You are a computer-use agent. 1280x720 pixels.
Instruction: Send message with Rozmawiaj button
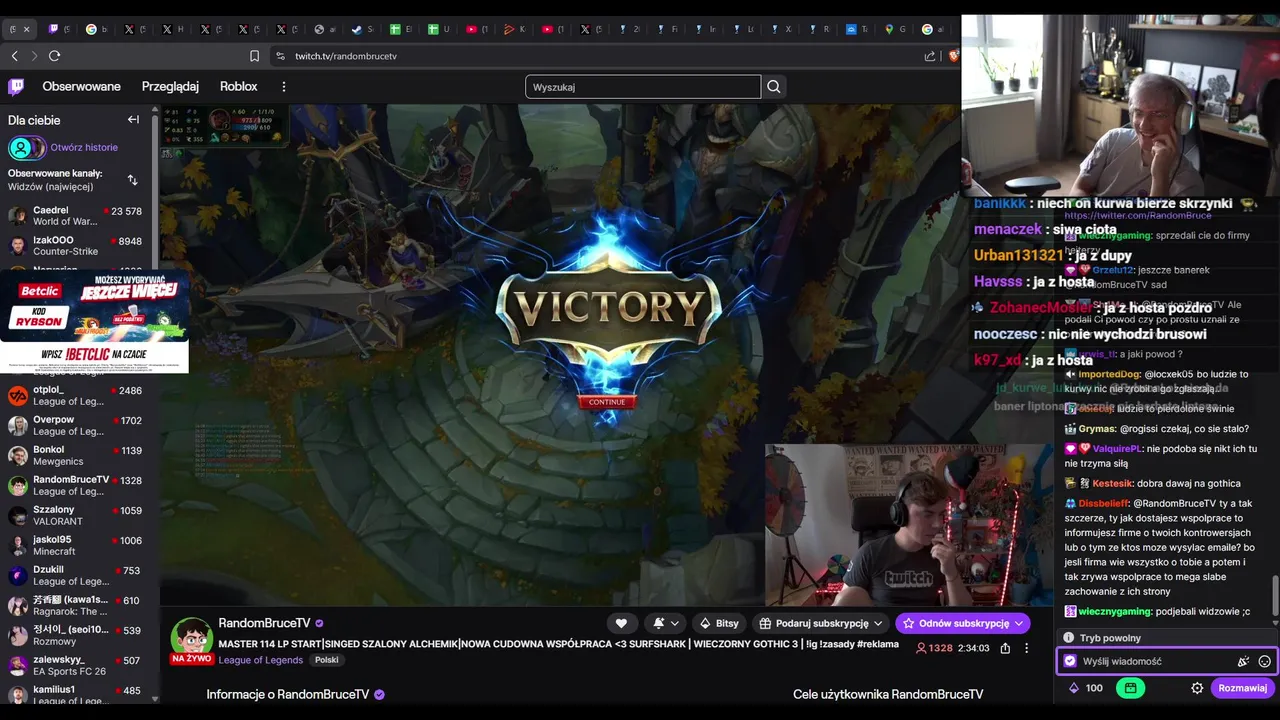(x=1242, y=688)
